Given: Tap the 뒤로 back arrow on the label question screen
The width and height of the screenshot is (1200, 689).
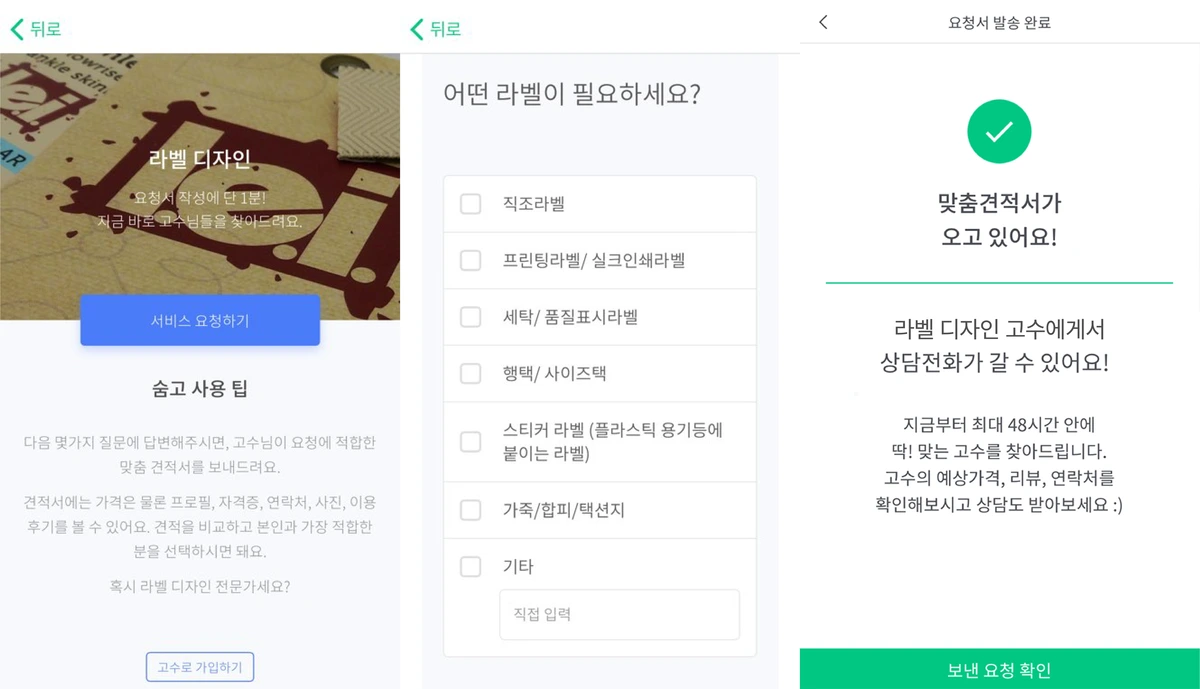Looking at the screenshot, I should (x=417, y=29).
